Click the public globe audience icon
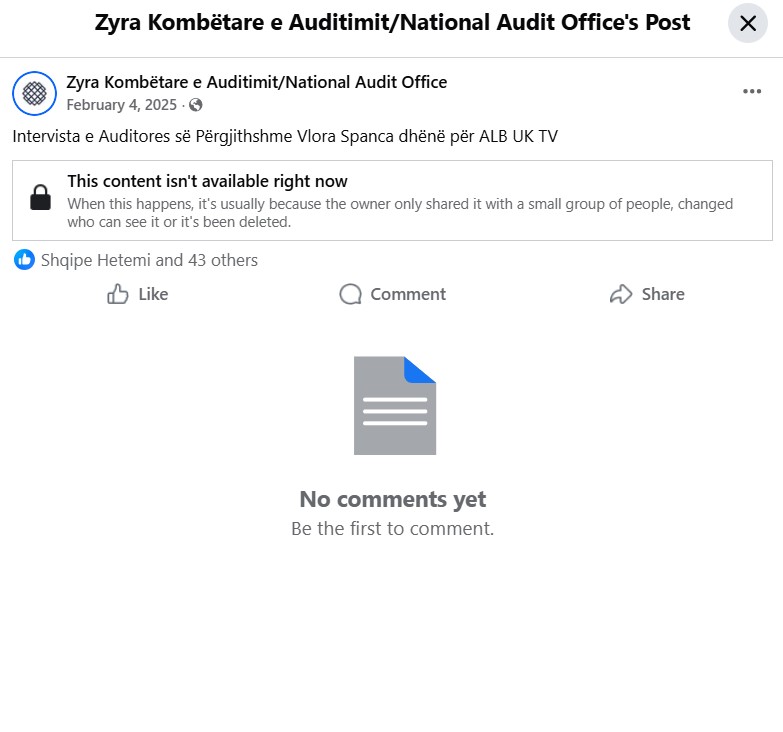 (x=195, y=105)
